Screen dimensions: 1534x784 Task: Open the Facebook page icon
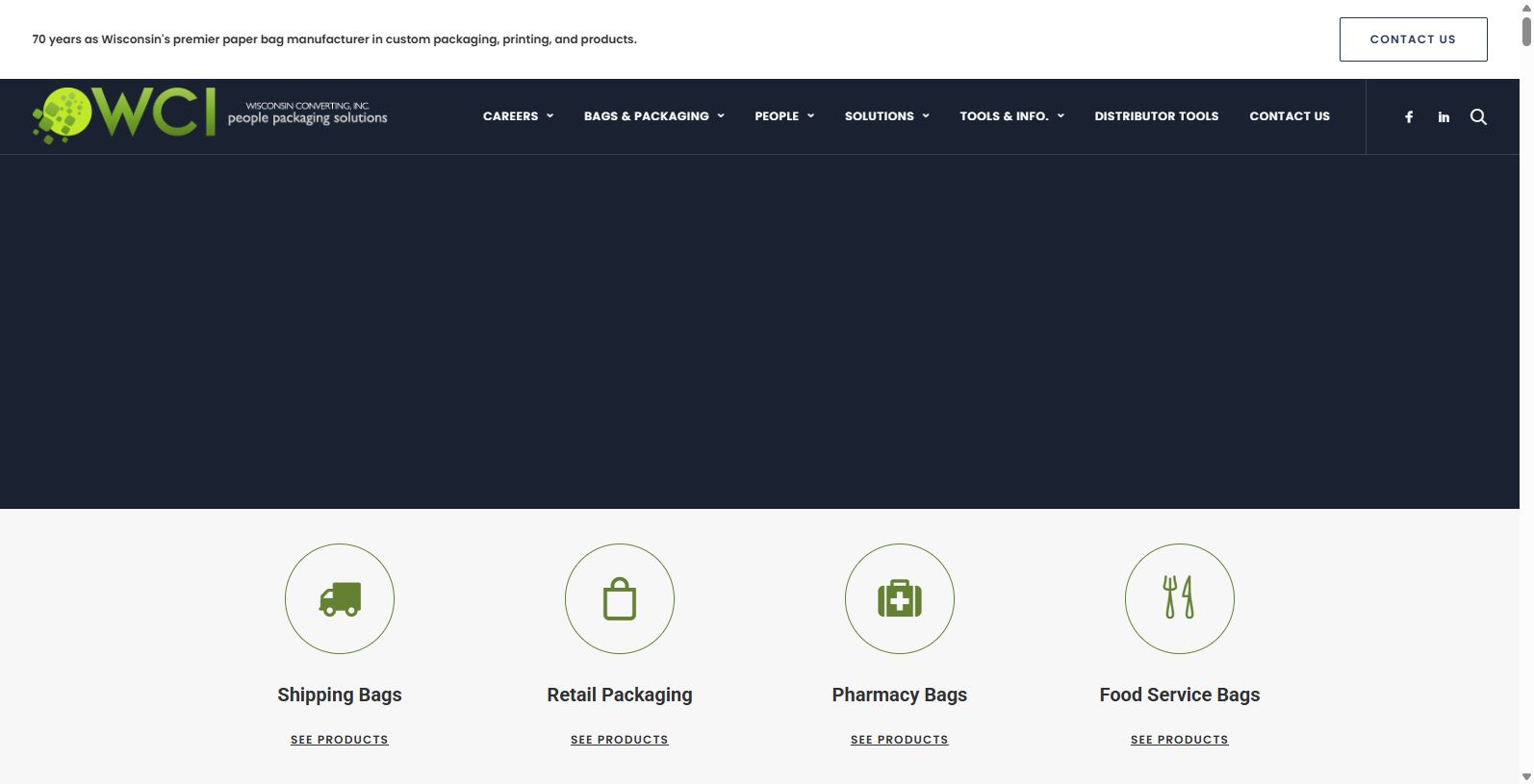click(x=1409, y=116)
